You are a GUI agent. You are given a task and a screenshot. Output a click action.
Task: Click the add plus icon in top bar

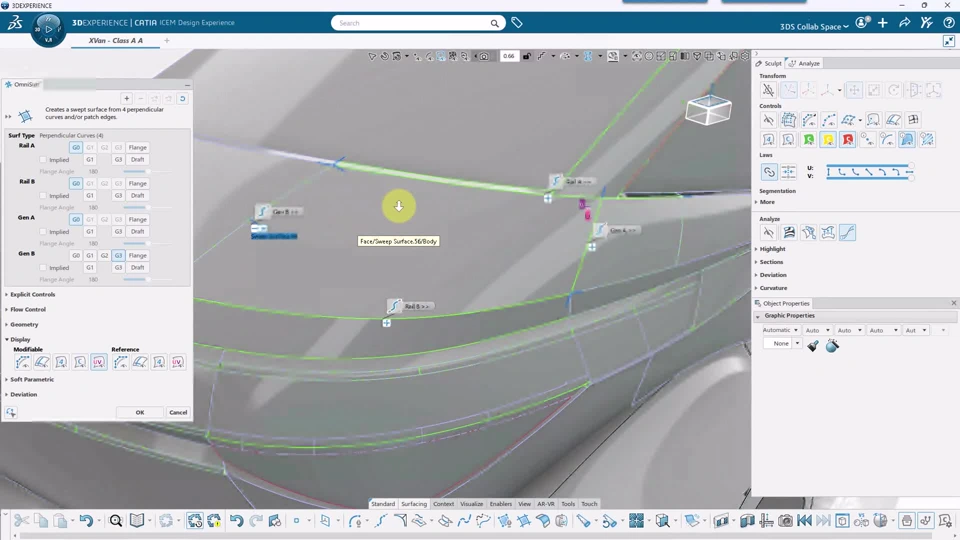click(882, 23)
